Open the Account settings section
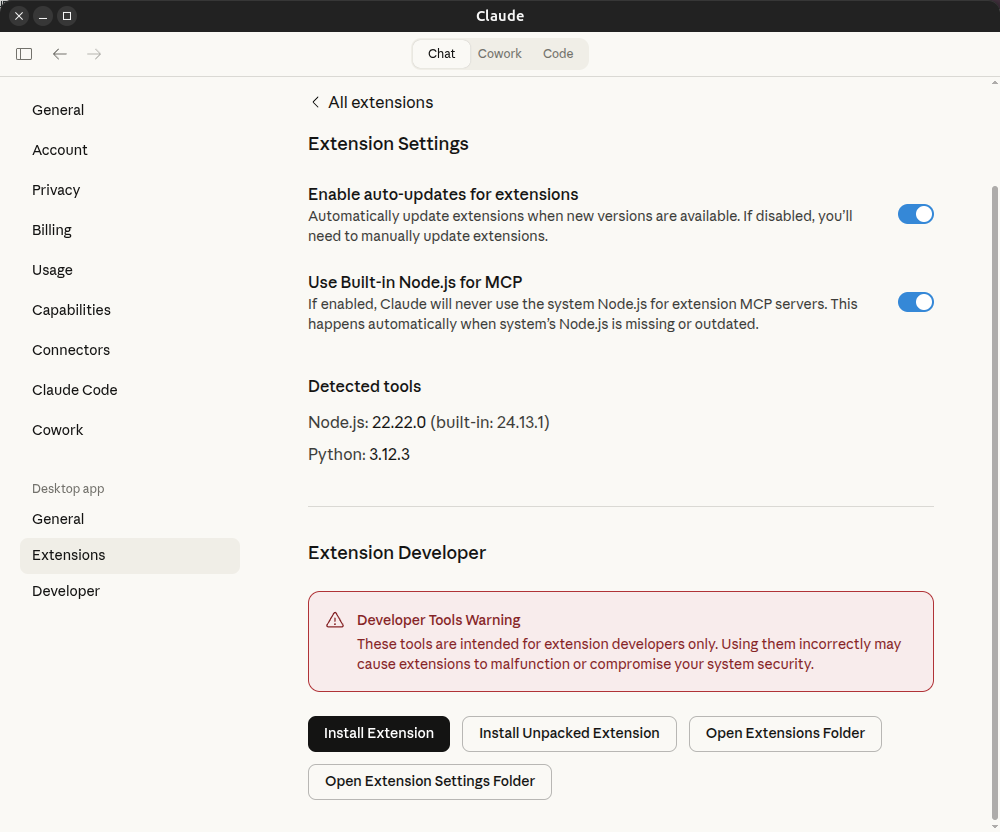Screen dimensions: 1000x832 pyautogui.click(x=60, y=150)
